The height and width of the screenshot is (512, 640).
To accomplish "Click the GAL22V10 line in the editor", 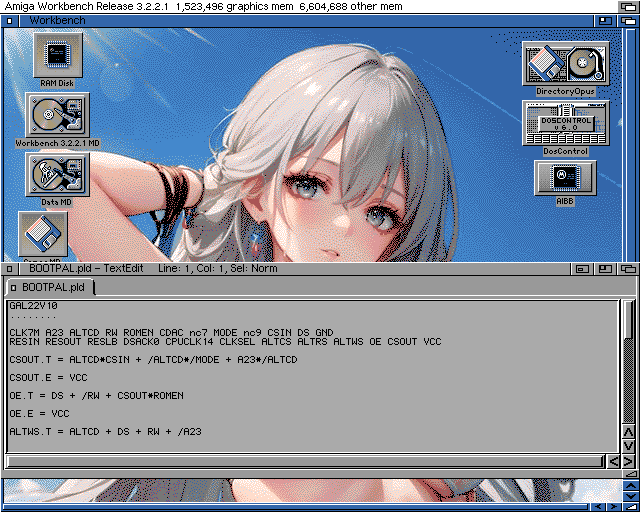I will pyautogui.click(x=33, y=305).
